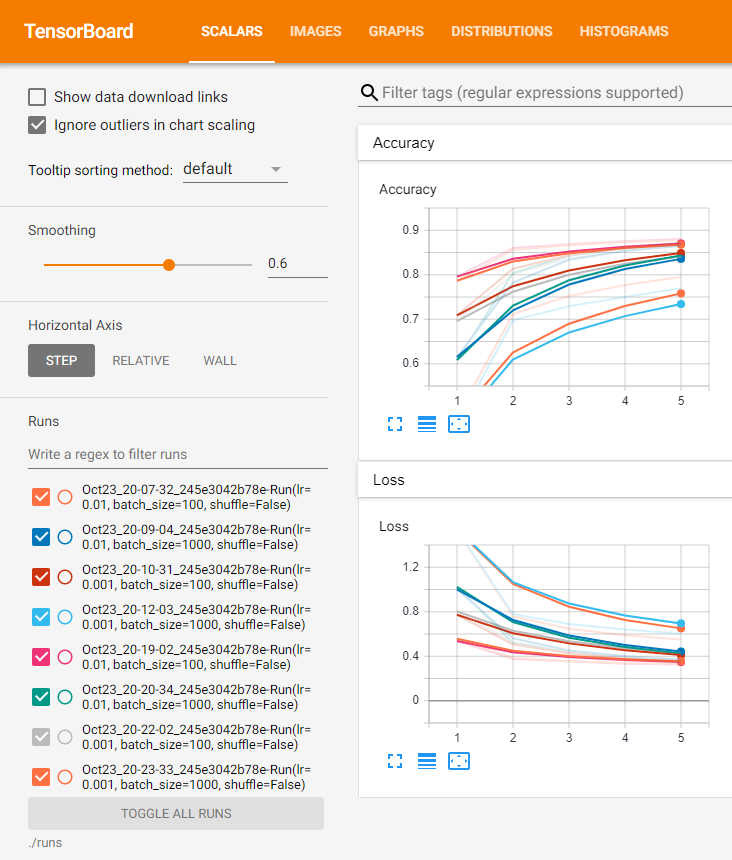Set horizontal axis to RELATIVE
Image resolution: width=732 pixels, height=860 pixels.
coord(141,361)
